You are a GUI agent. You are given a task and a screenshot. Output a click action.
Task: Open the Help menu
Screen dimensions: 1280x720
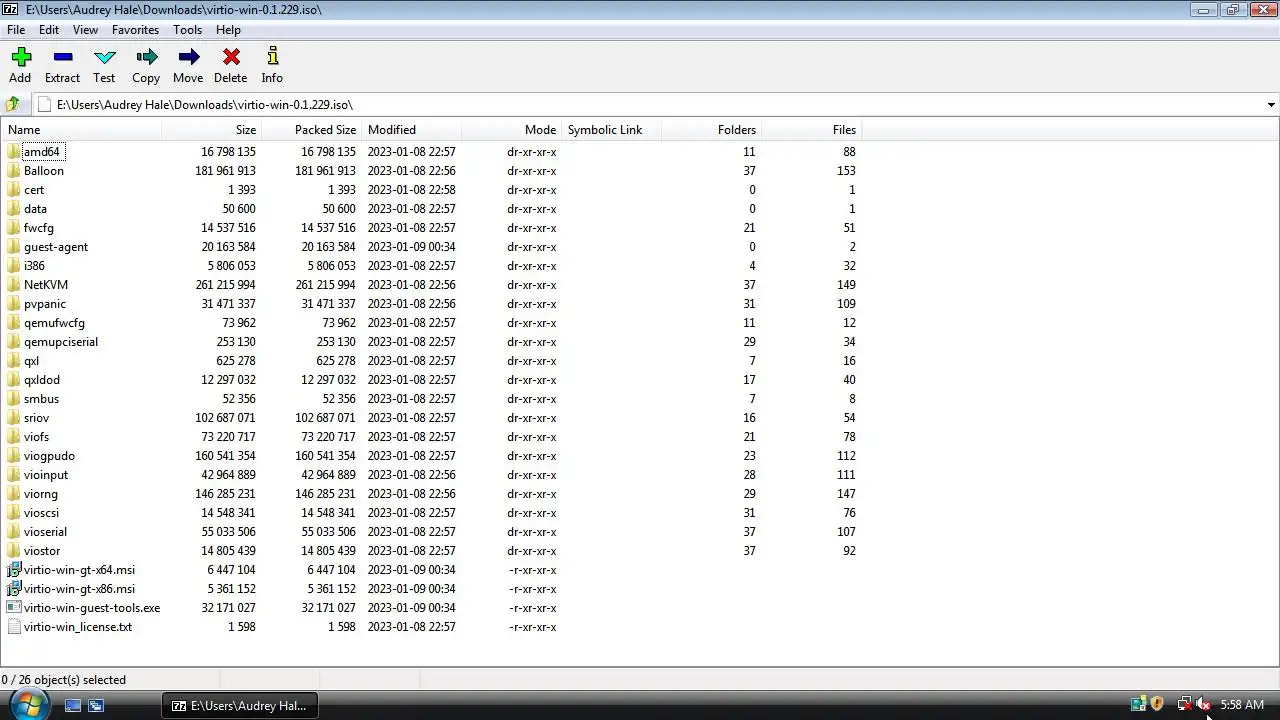228,30
